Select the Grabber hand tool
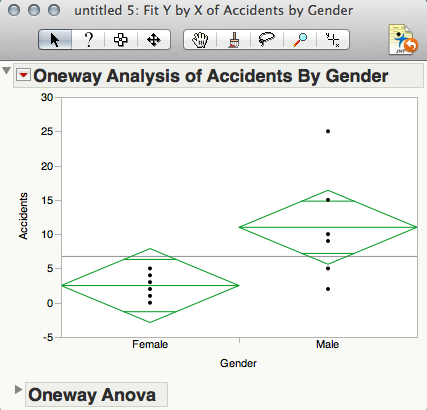 [200, 40]
